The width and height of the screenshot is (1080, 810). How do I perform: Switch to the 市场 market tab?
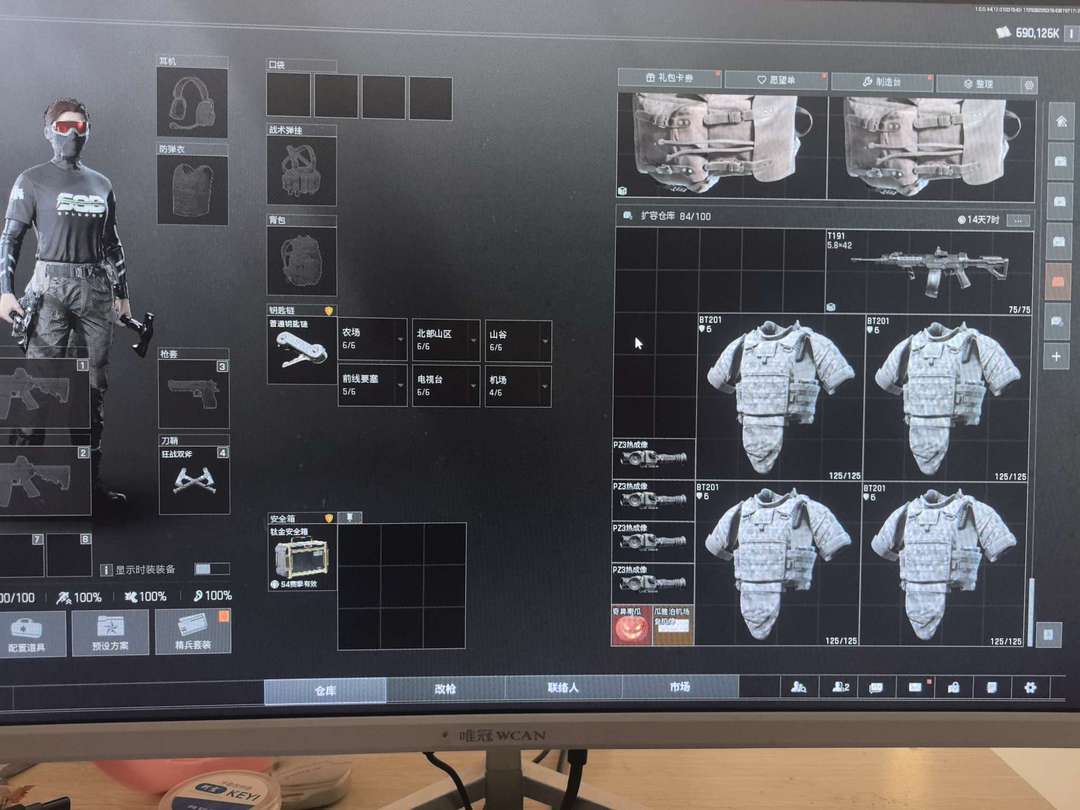click(x=681, y=687)
